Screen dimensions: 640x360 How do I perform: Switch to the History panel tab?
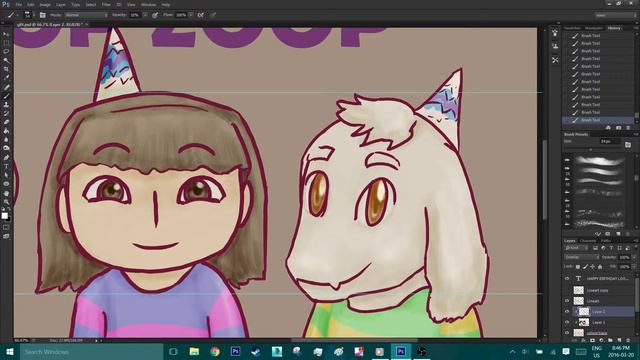614,28
